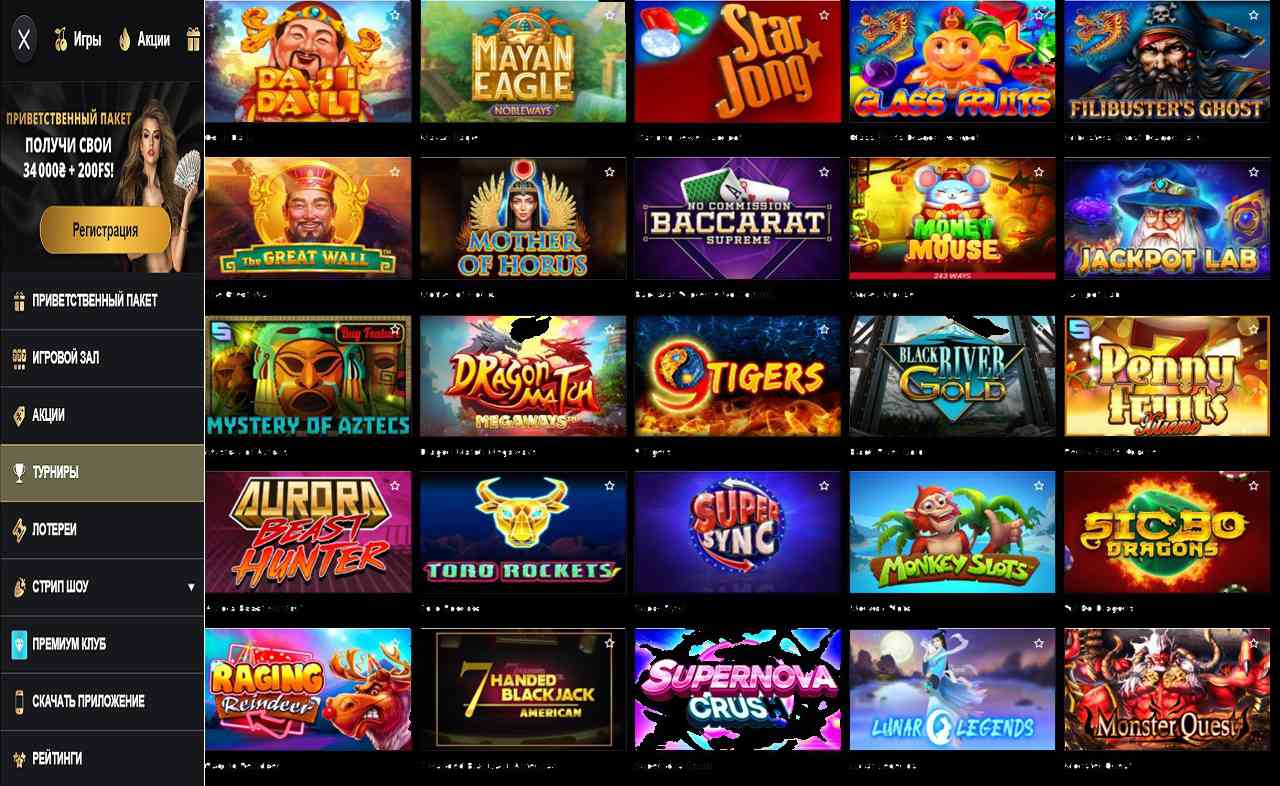Open the Black River Gold game thumbnail
The image size is (1280, 786).
pyautogui.click(x=952, y=377)
